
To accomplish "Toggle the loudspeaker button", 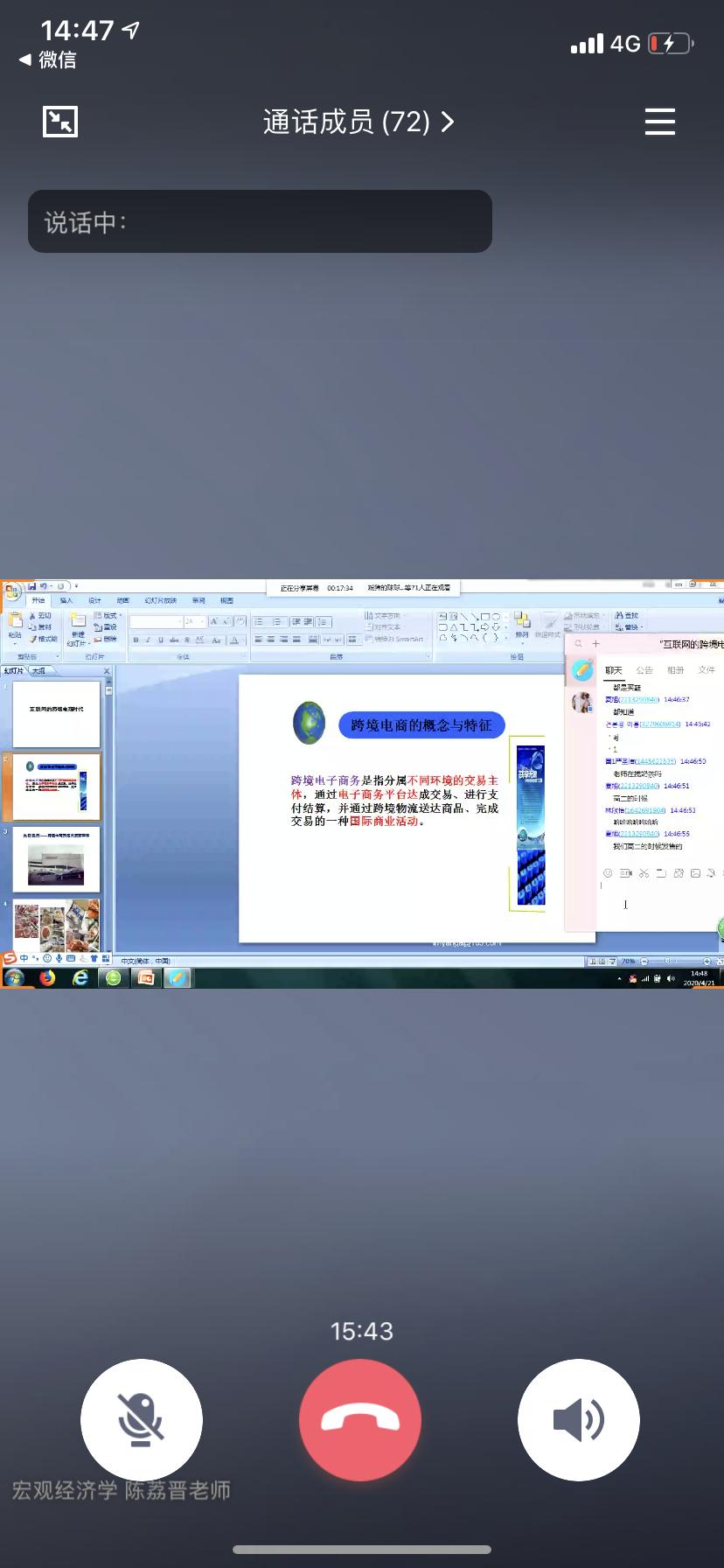I will (578, 1419).
